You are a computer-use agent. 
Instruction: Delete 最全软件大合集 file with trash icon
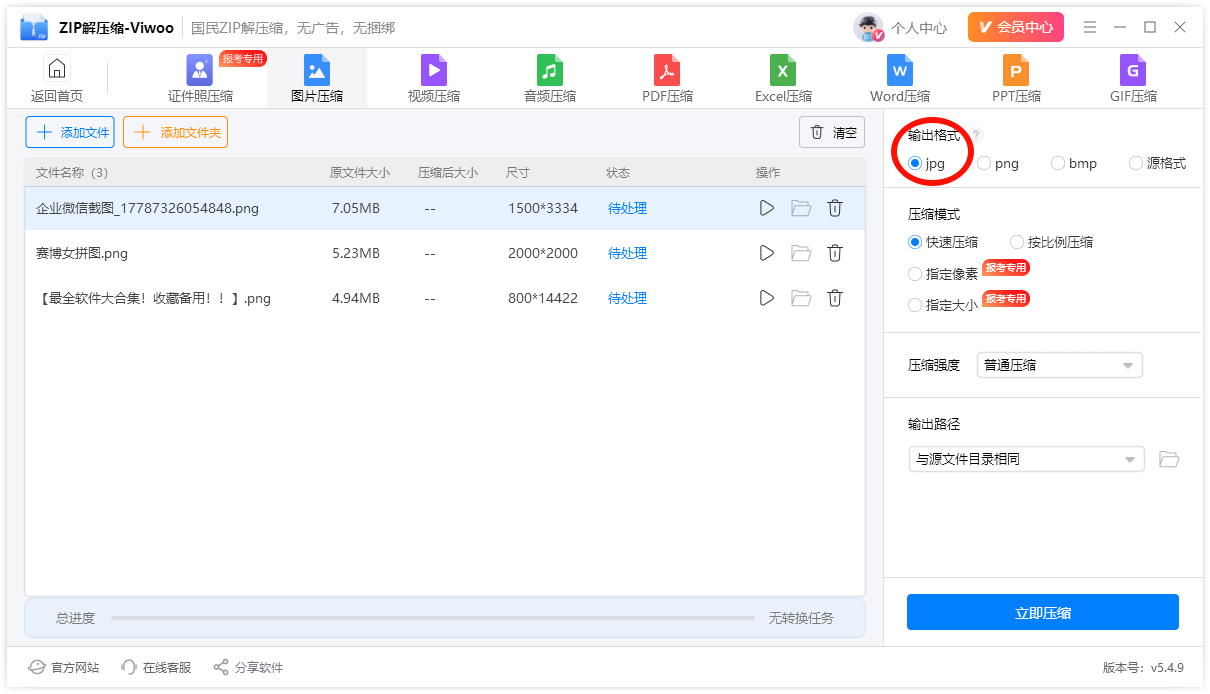pos(835,298)
